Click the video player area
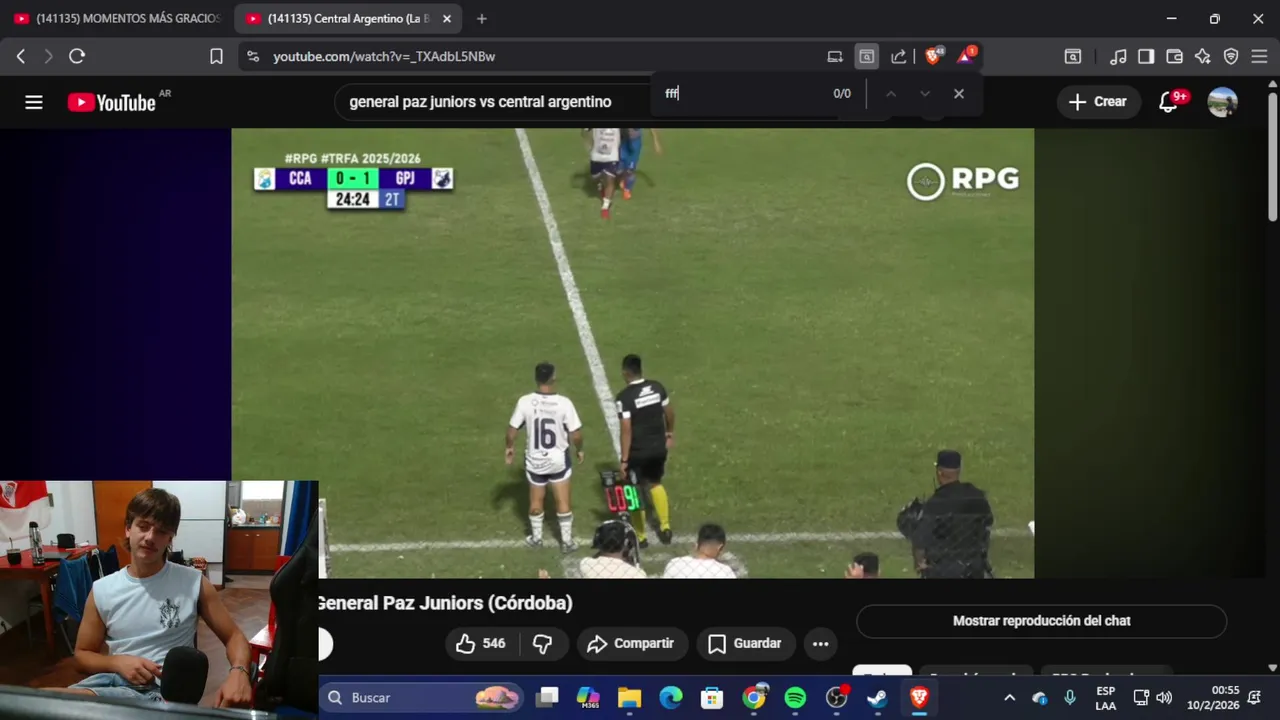The image size is (1280, 720). 632,353
